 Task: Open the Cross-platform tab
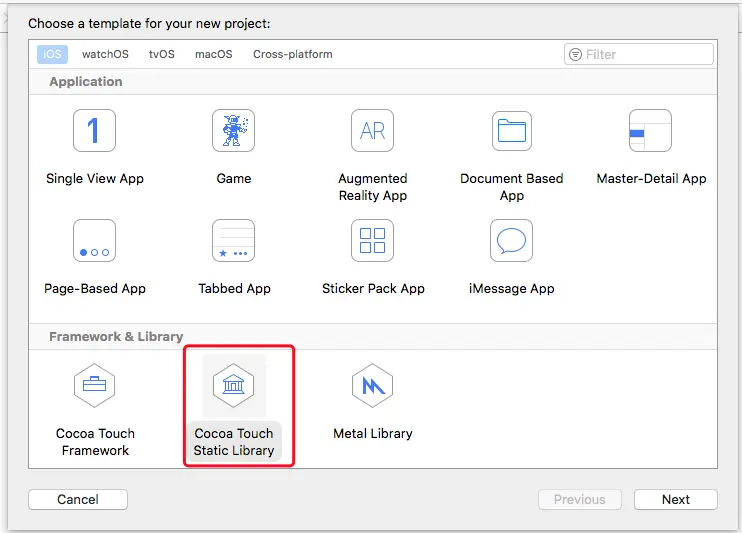click(292, 54)
